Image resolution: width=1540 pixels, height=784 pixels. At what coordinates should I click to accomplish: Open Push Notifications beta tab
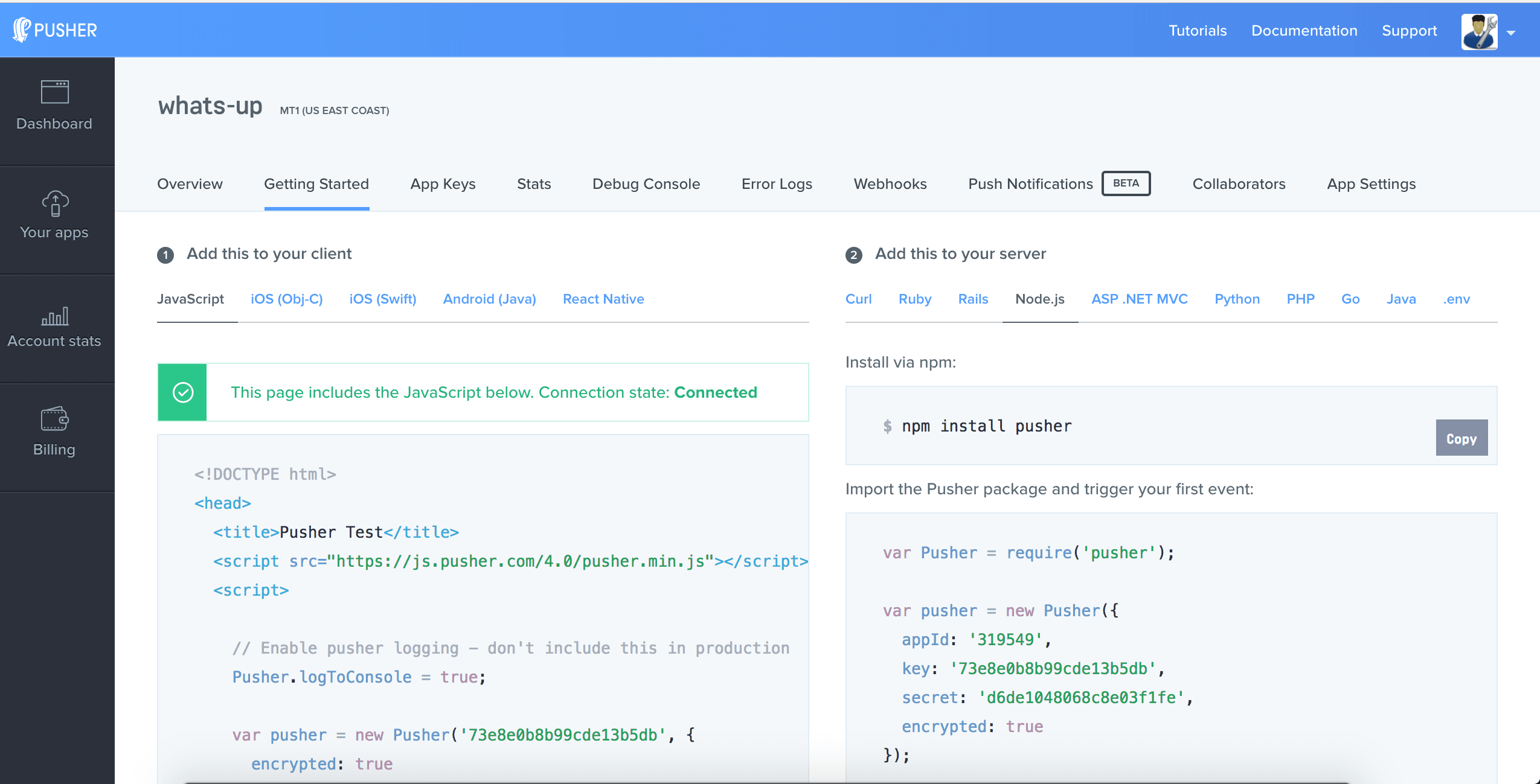tap(1030, 184)
